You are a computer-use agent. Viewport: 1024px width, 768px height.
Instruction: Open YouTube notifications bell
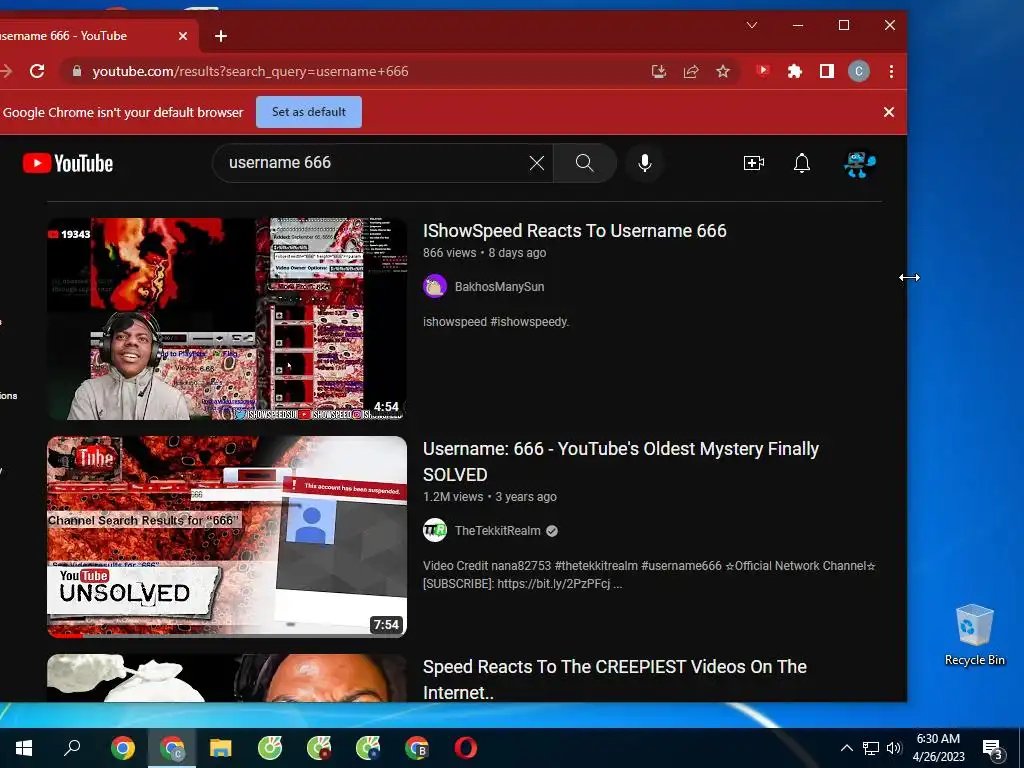click(802, 163)
